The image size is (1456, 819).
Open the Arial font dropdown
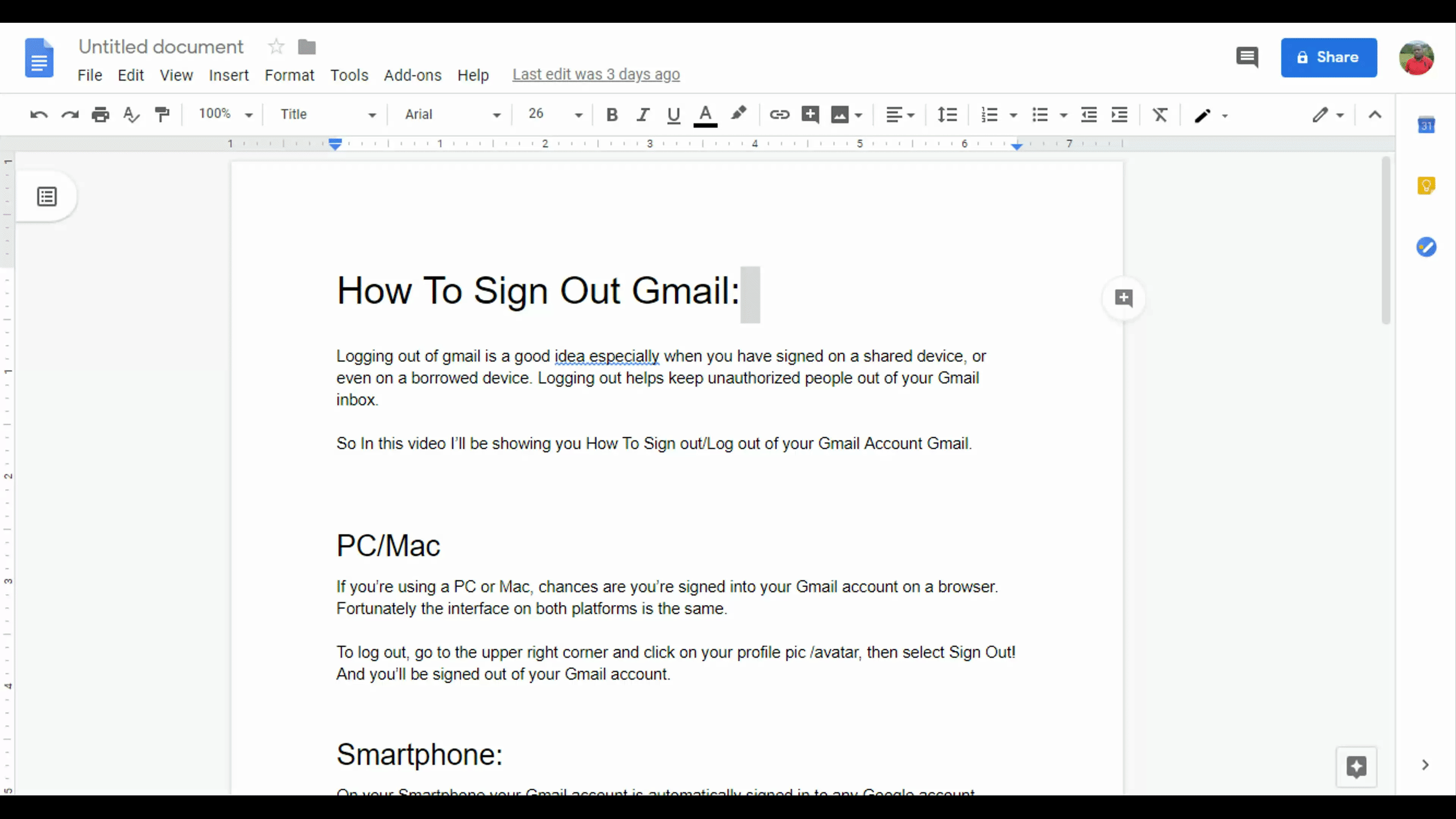click(x=452, y=115)
